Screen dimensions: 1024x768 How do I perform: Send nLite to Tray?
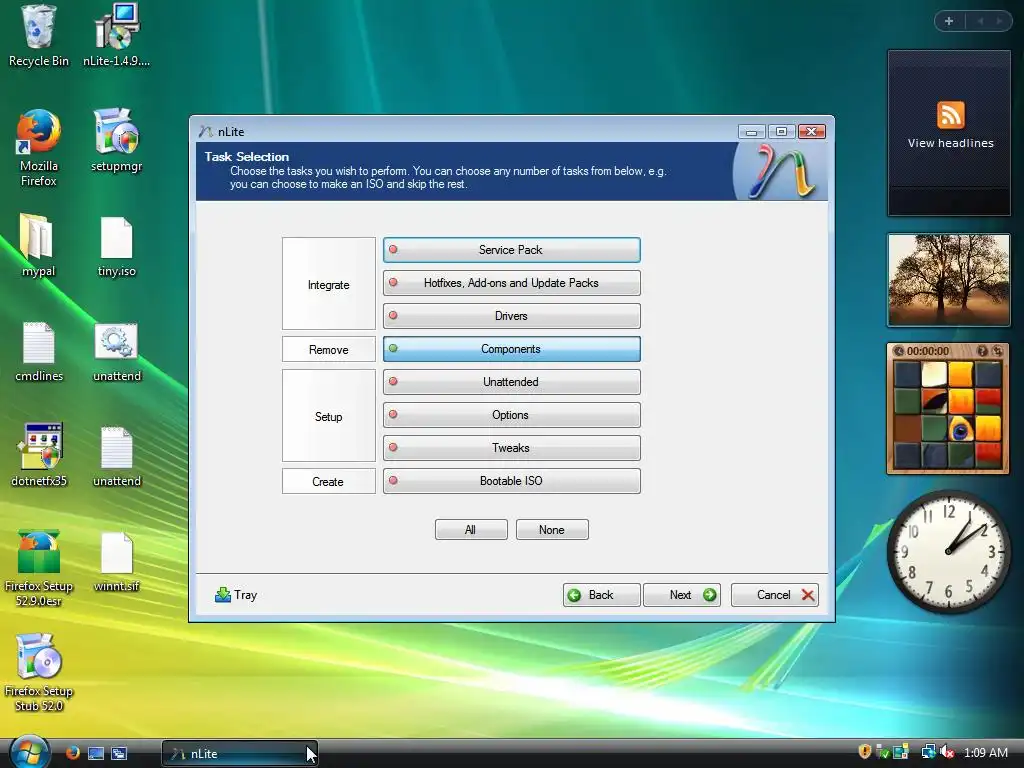point(236,595)
